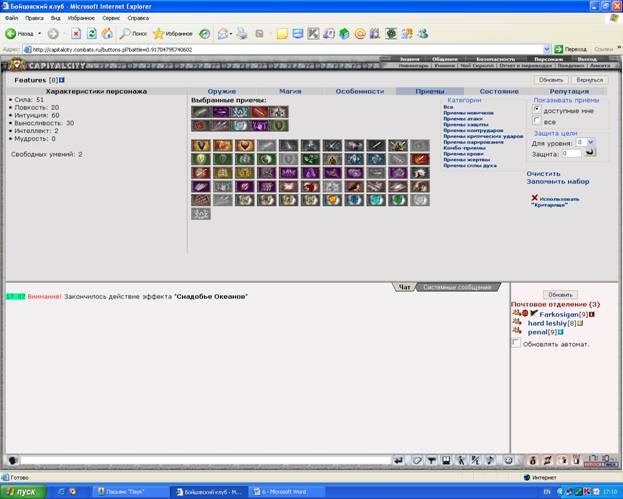623x499 pixels.
Task: Apply target protection with the arrow button
Action: coord(590,152)
